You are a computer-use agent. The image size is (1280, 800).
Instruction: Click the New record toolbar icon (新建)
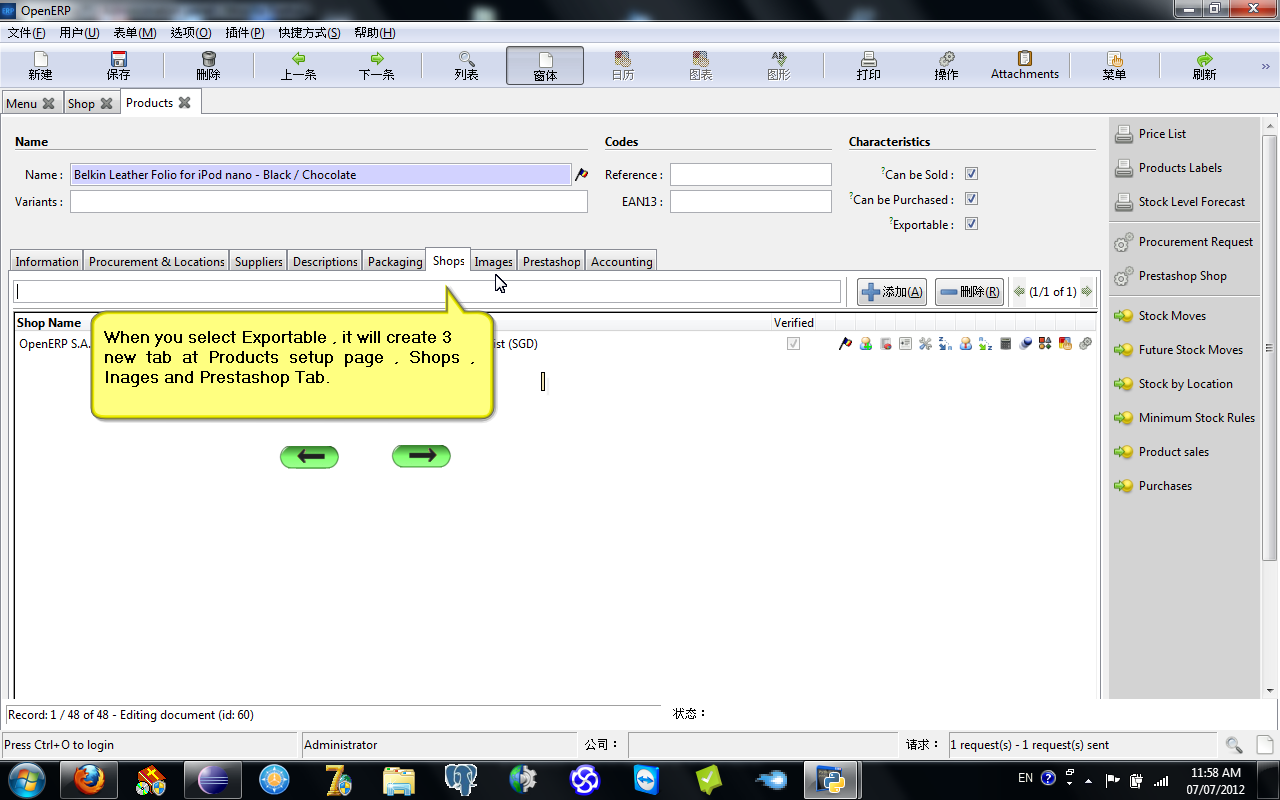pyautogui.click(x=40, y=66)
